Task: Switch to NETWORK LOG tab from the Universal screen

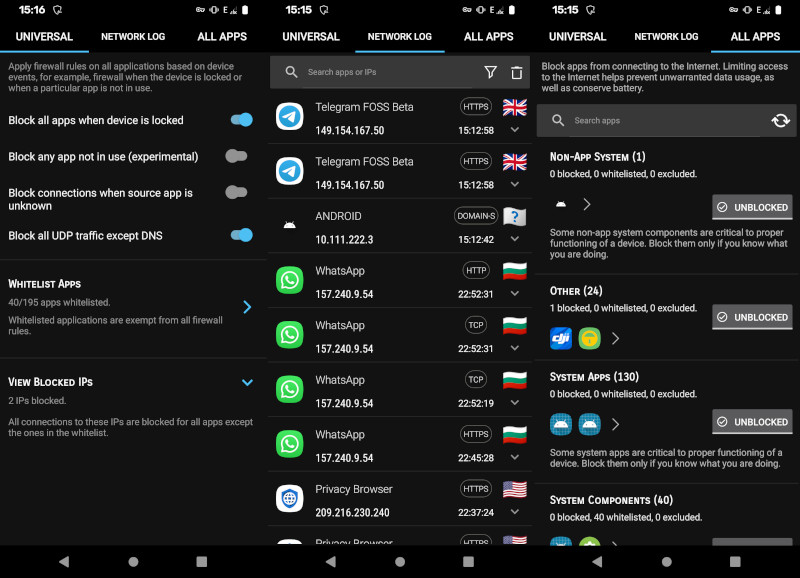Action: pos(133,37)
